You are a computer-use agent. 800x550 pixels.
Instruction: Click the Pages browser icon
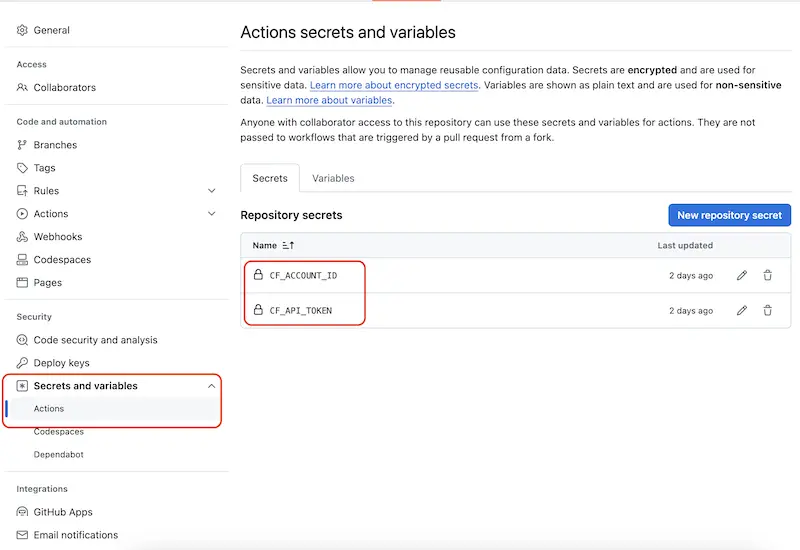coord(22,283)
